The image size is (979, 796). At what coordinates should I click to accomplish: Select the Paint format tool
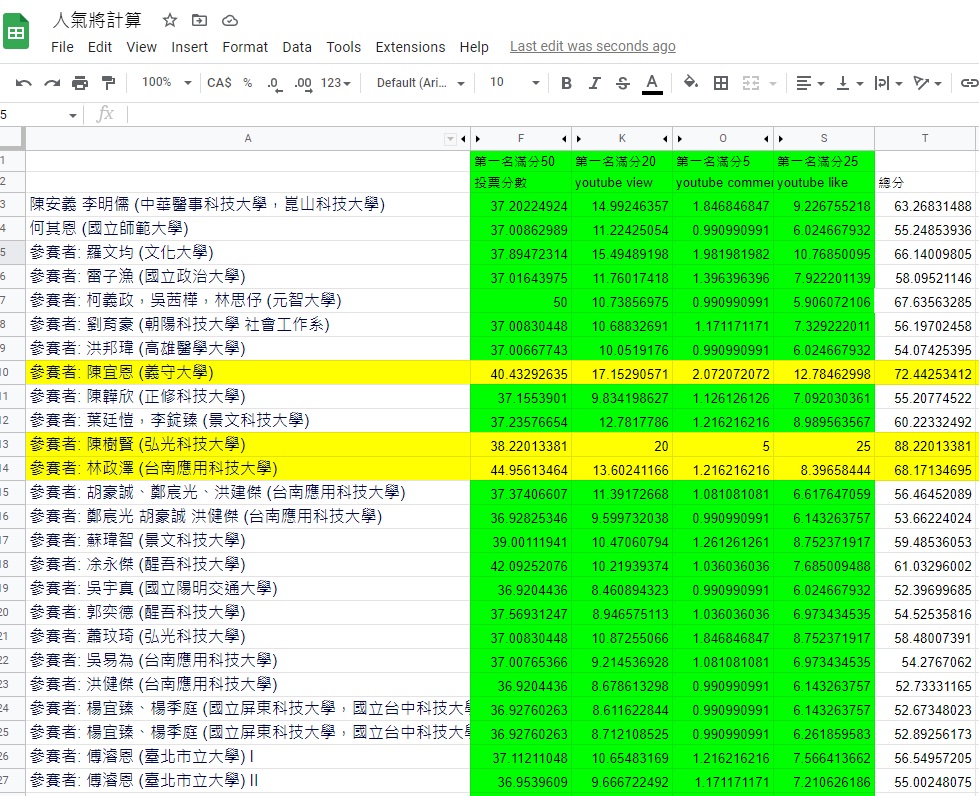[x=108, y=83]
